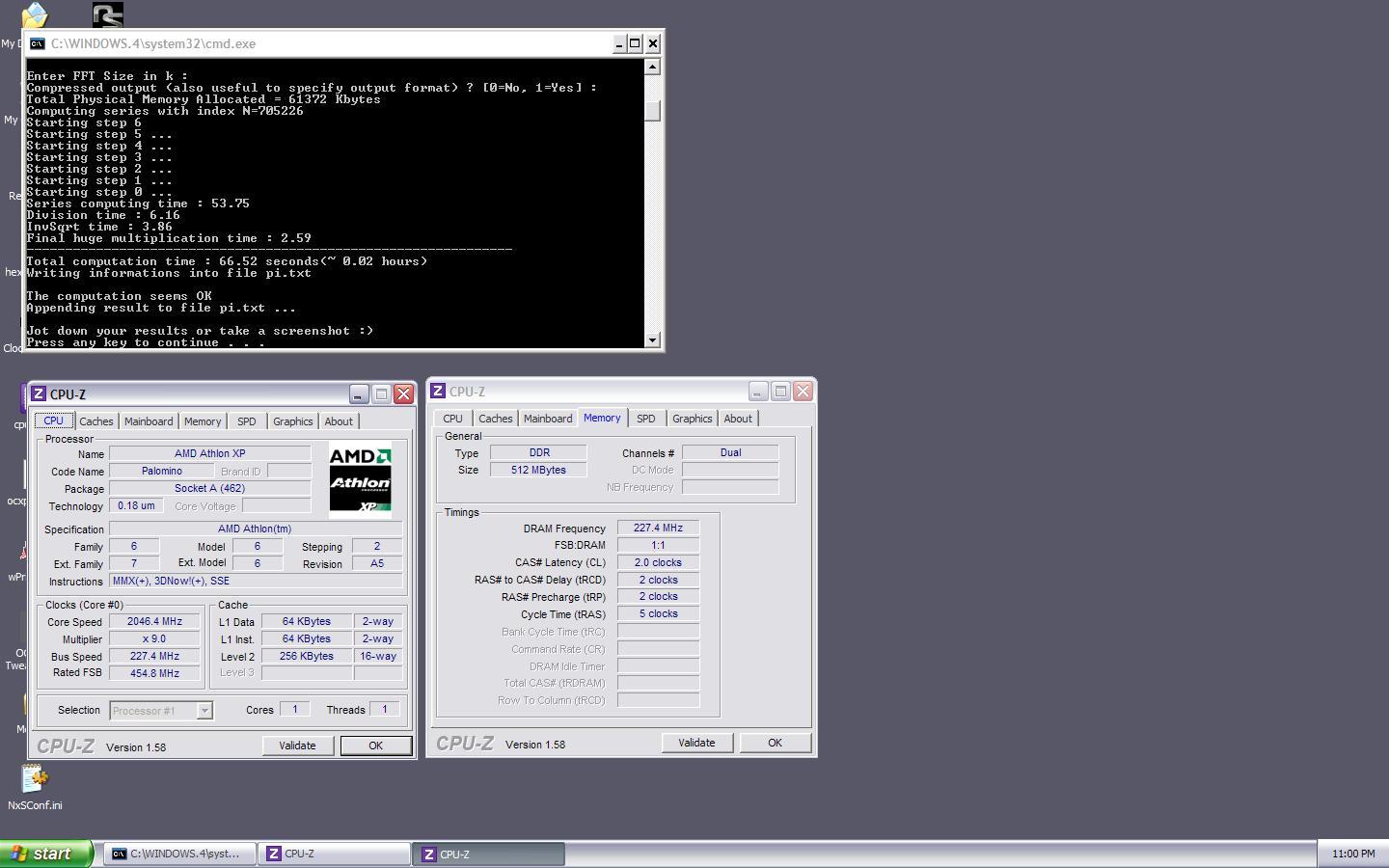The width and height of the screenshot is (1389, 868).
Task: Click the cmd.exe vertical scrollbar thumb
Action: [653, 110]
